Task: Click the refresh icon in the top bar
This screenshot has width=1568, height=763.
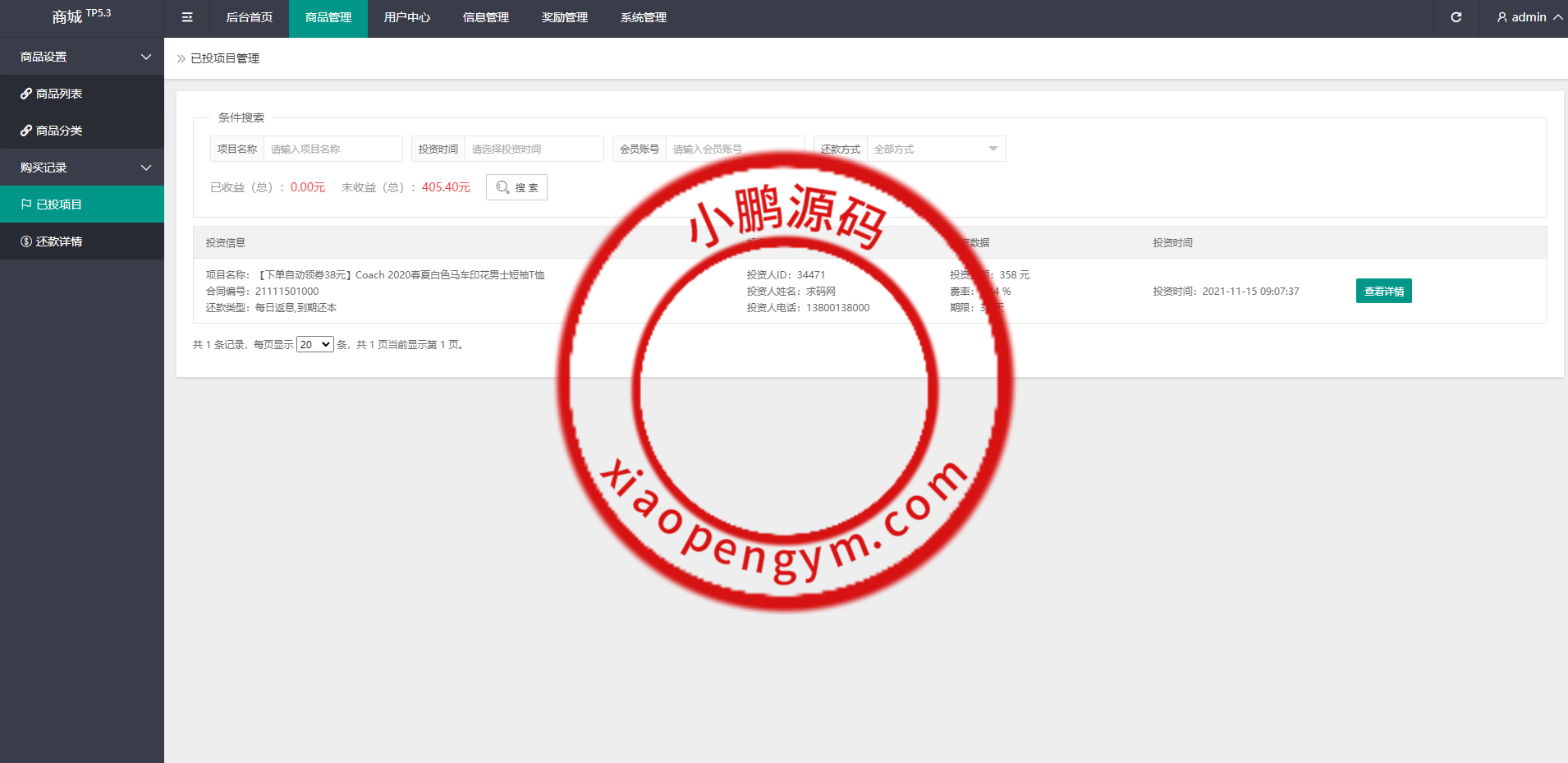Action: click(1456, 17)
